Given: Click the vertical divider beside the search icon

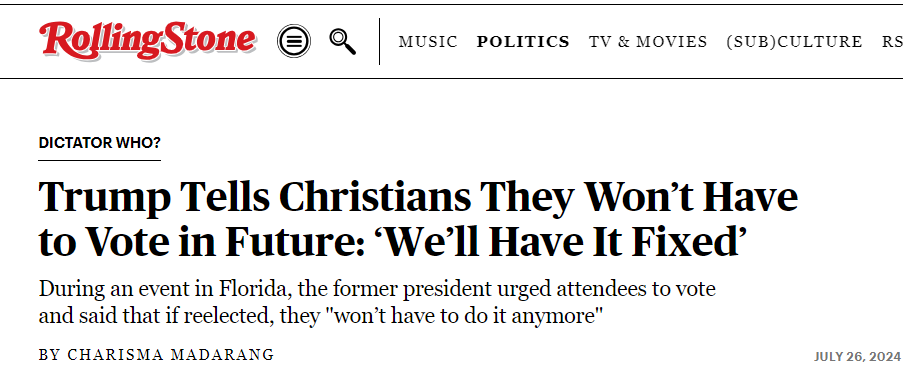Looking at the screenshot, I should [380, 41].
